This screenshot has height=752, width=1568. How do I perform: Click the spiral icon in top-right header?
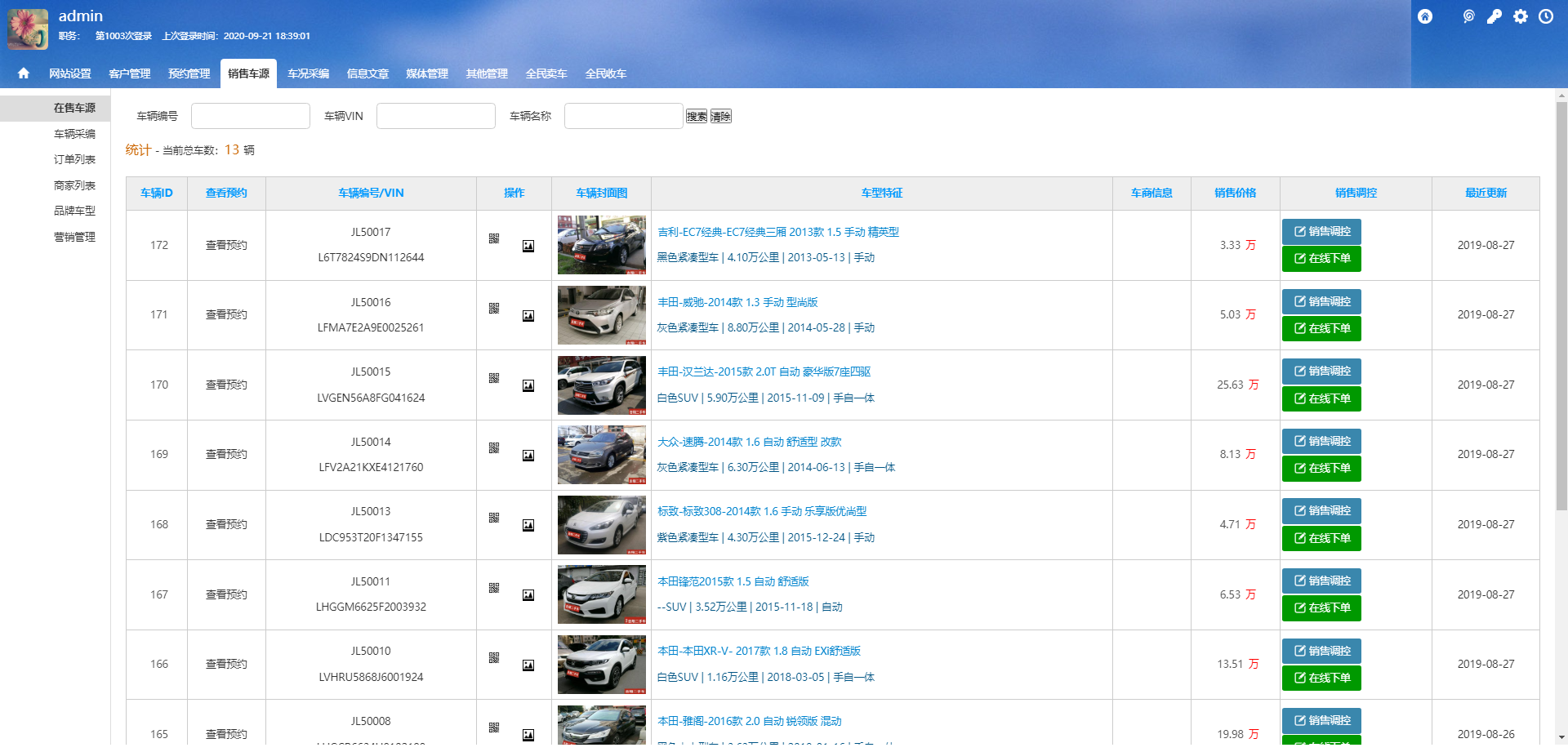pyautogui.click(x=1468, y=16)
